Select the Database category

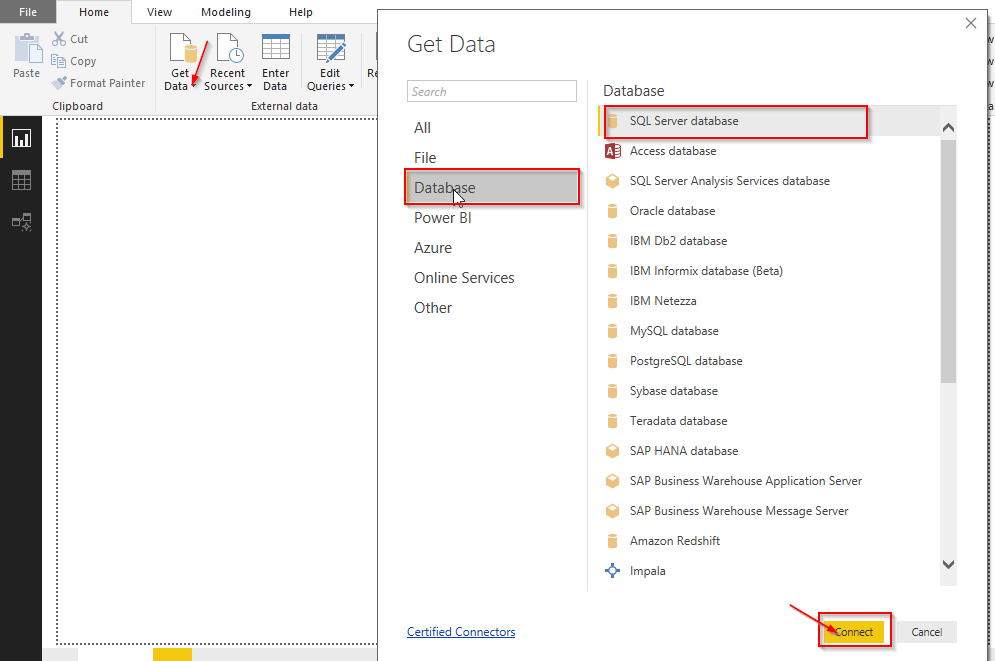click(x=492, y=187)
